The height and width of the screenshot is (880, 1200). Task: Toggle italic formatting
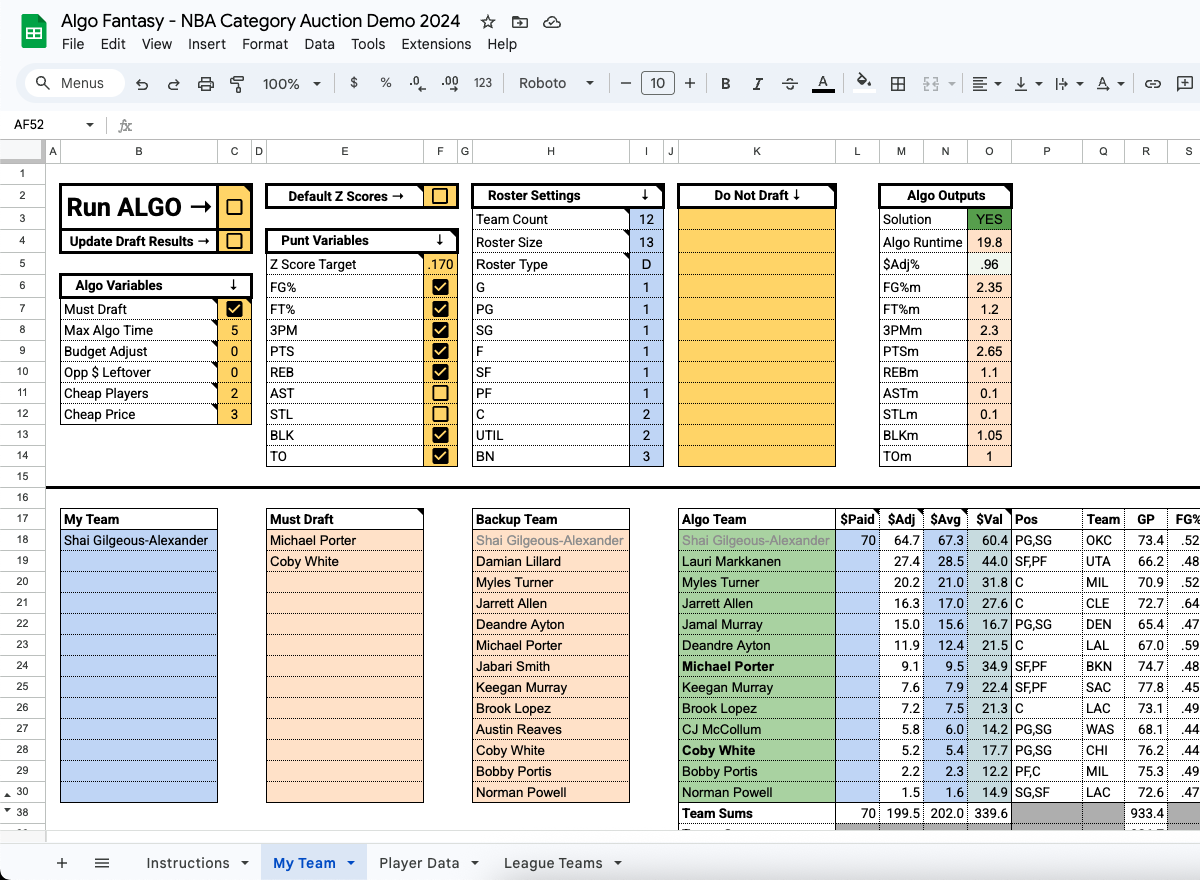[x=758, y=84]
